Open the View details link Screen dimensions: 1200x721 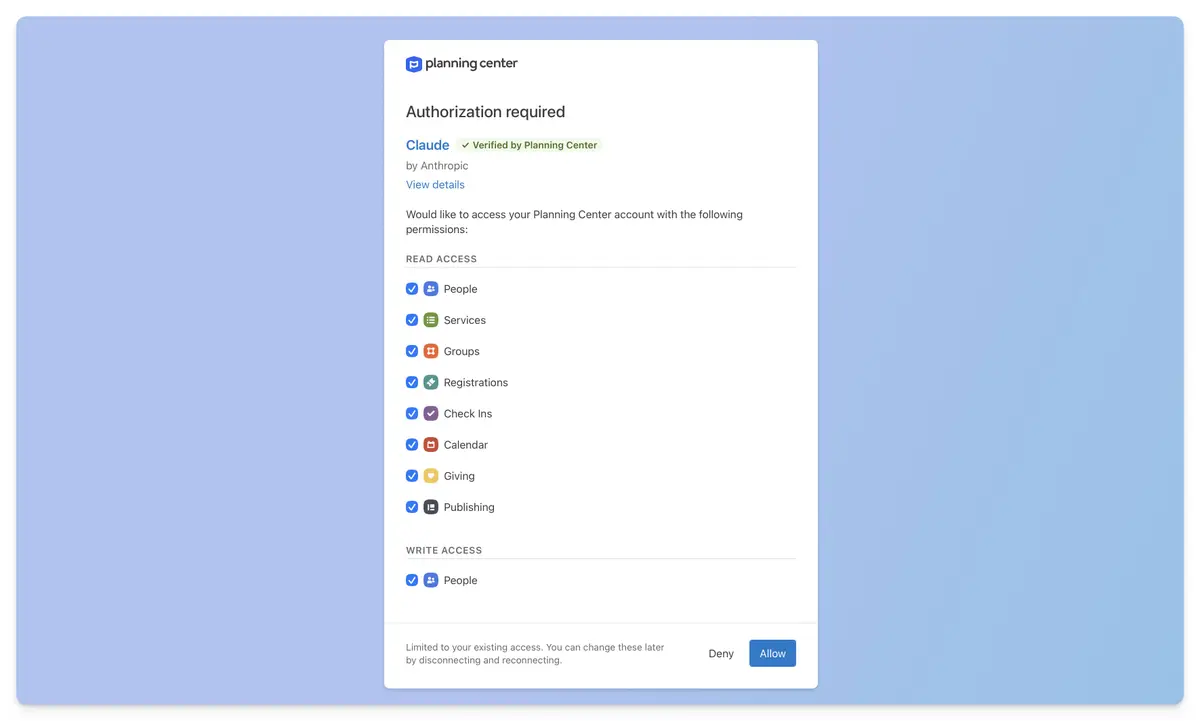coord(435,185)
